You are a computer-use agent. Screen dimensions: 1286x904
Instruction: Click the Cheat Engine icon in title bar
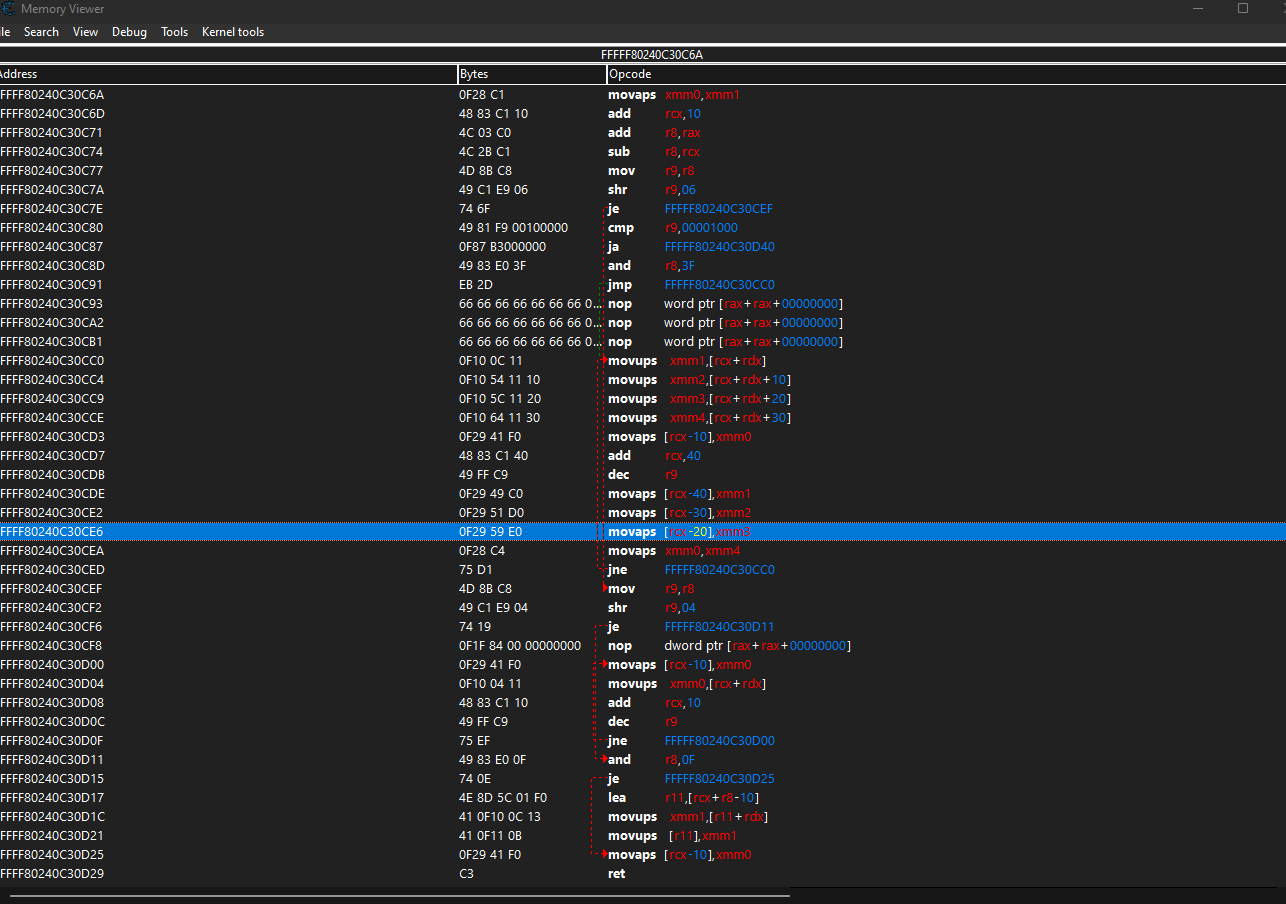point(8,8)
